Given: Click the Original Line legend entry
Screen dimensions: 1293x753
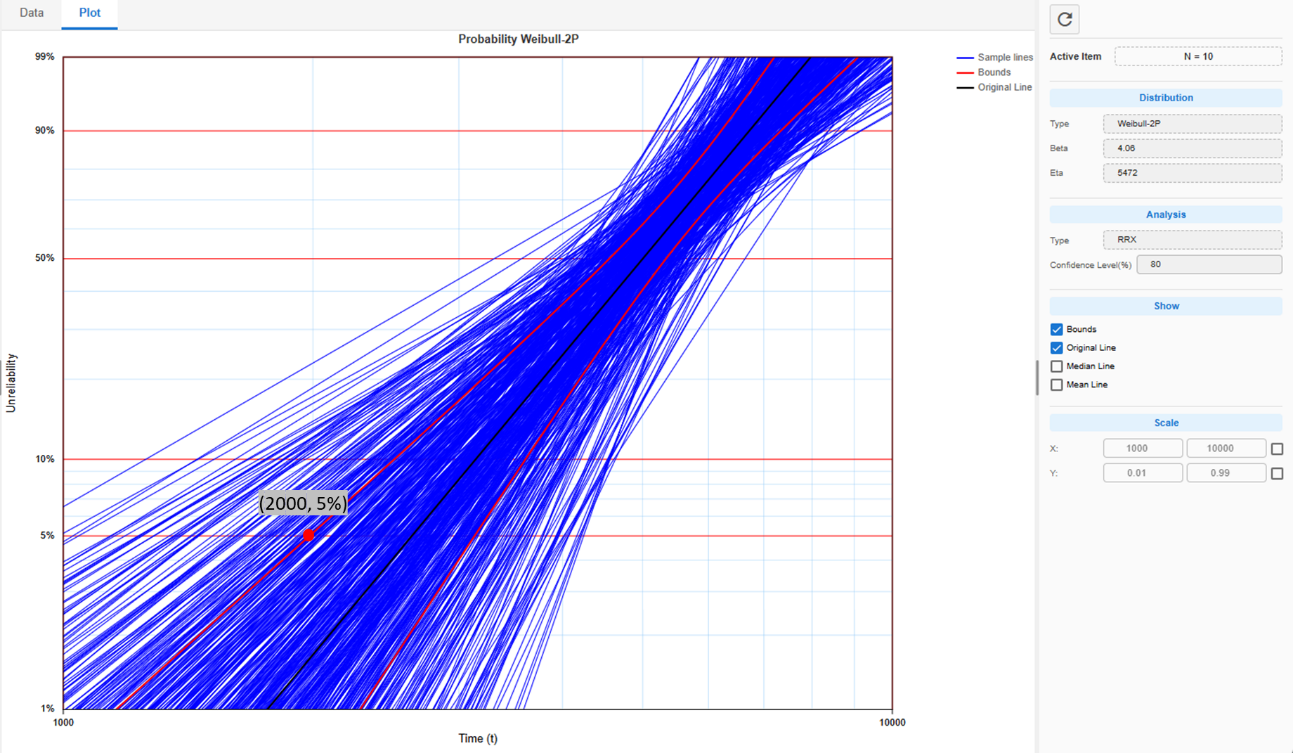Looking at the screenshot, I should [994, 87].
